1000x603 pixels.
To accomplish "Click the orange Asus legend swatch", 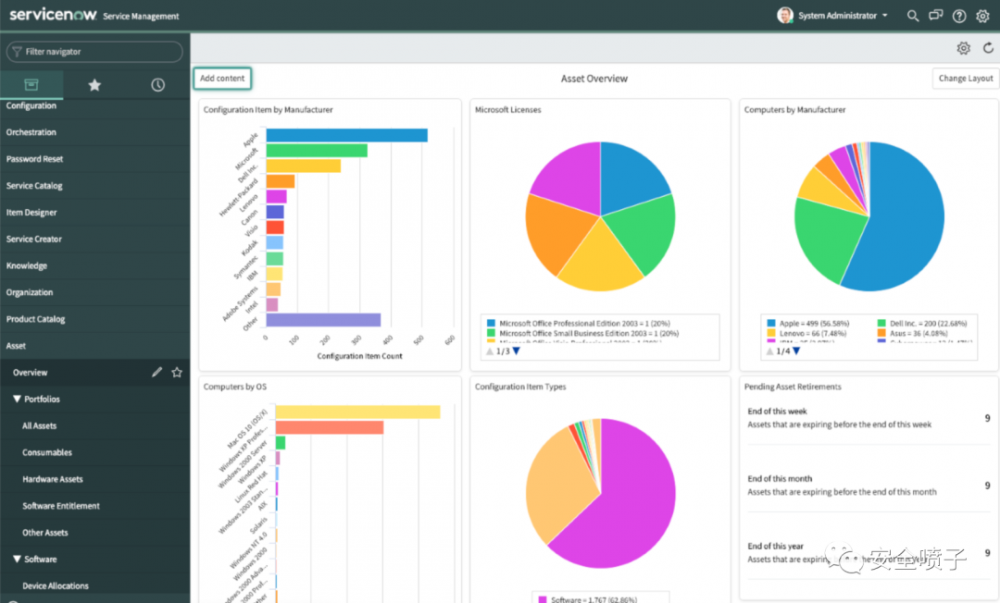I will coord(881,333).
